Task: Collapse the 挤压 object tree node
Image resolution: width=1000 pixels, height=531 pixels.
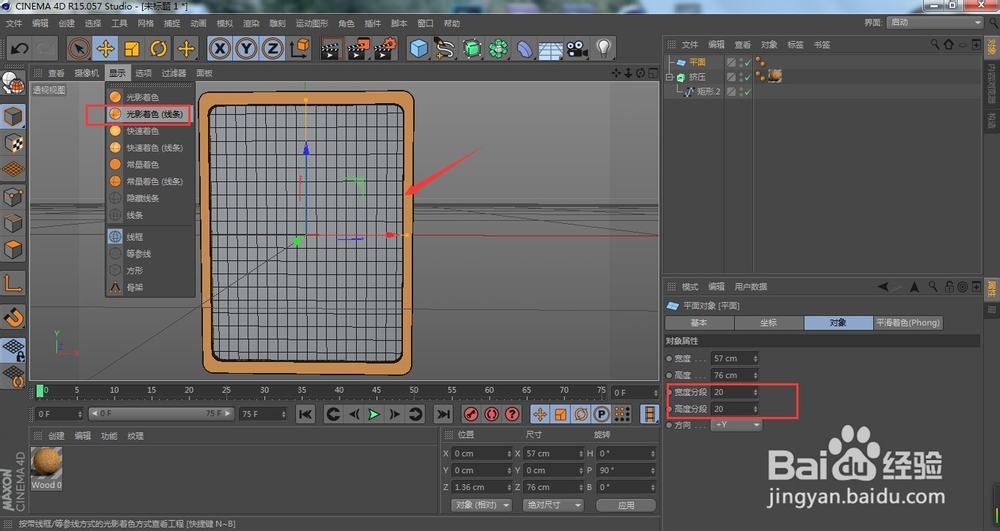Action: 670,77
